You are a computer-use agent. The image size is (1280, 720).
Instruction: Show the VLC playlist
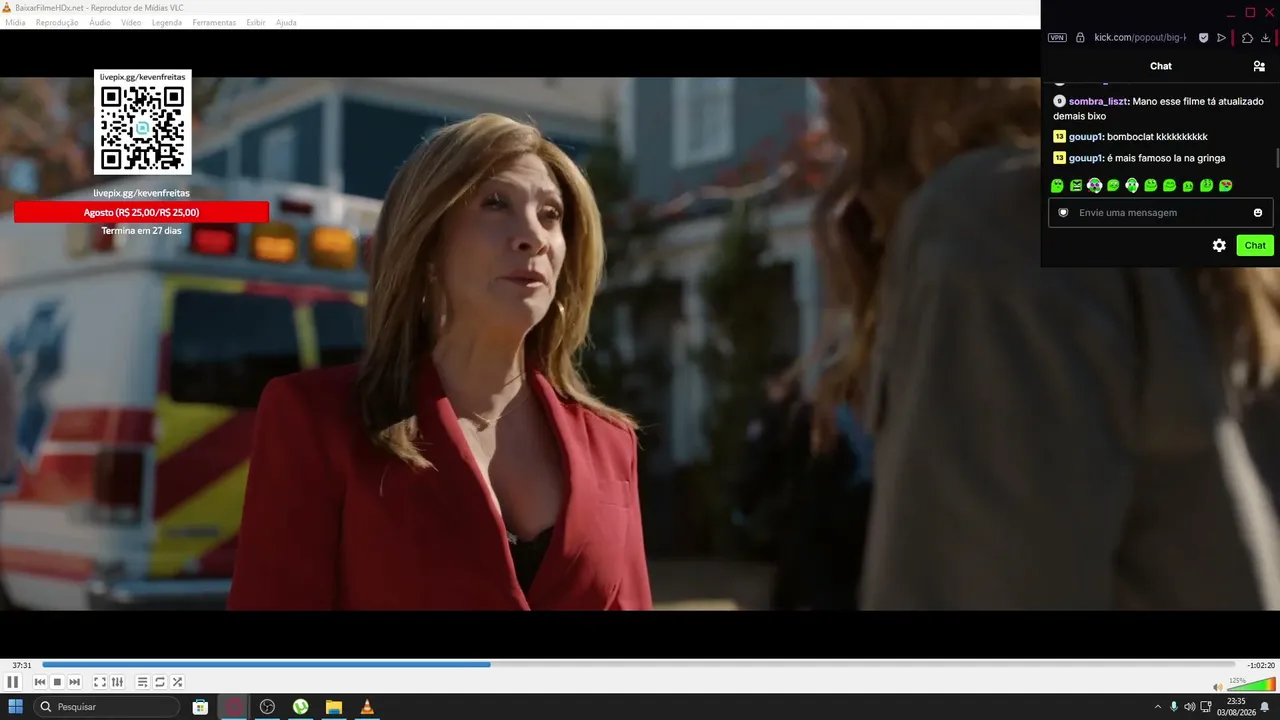(x=142, y=682)
